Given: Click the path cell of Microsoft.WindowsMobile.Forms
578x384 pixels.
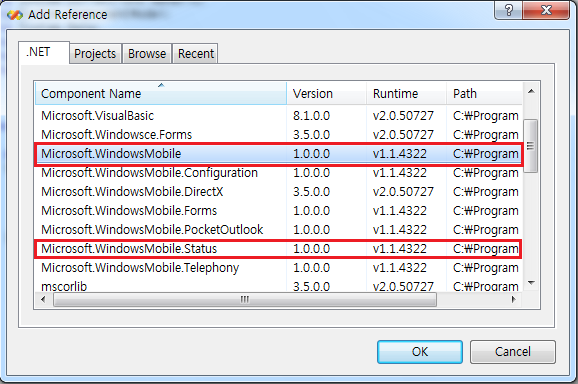Looking at the screenshot, I should pyautogui.click(x=485, y=211).
